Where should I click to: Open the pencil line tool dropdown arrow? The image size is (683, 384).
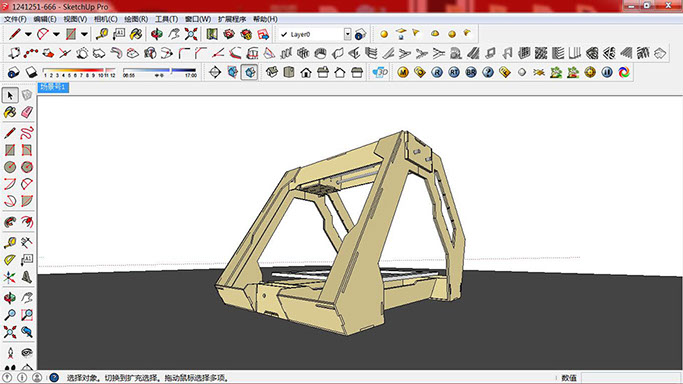pyautogui.click(x=28, y=34)
